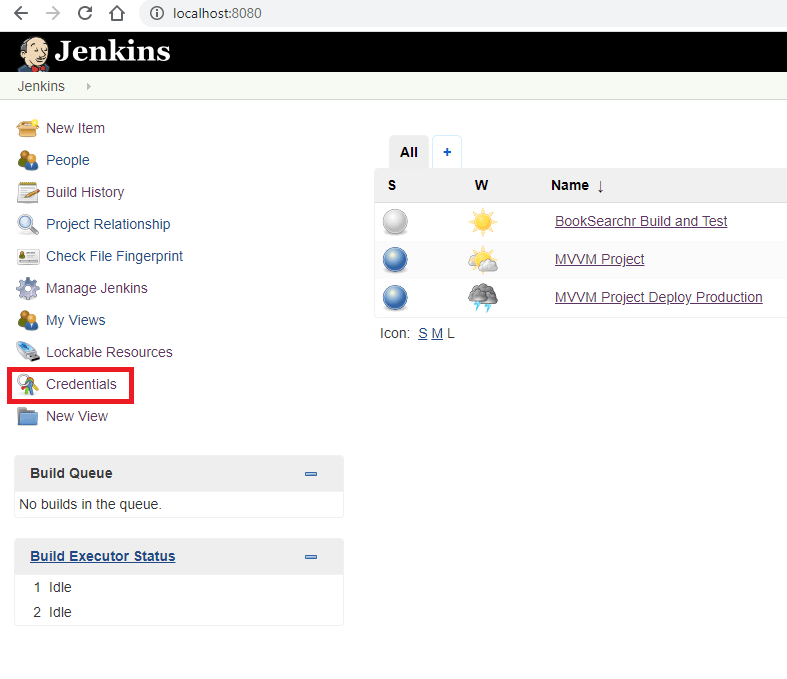Click the Lockable Resources USB icon
The height and width of the screenshot is (679, 787).
click(x=28, y=352)
